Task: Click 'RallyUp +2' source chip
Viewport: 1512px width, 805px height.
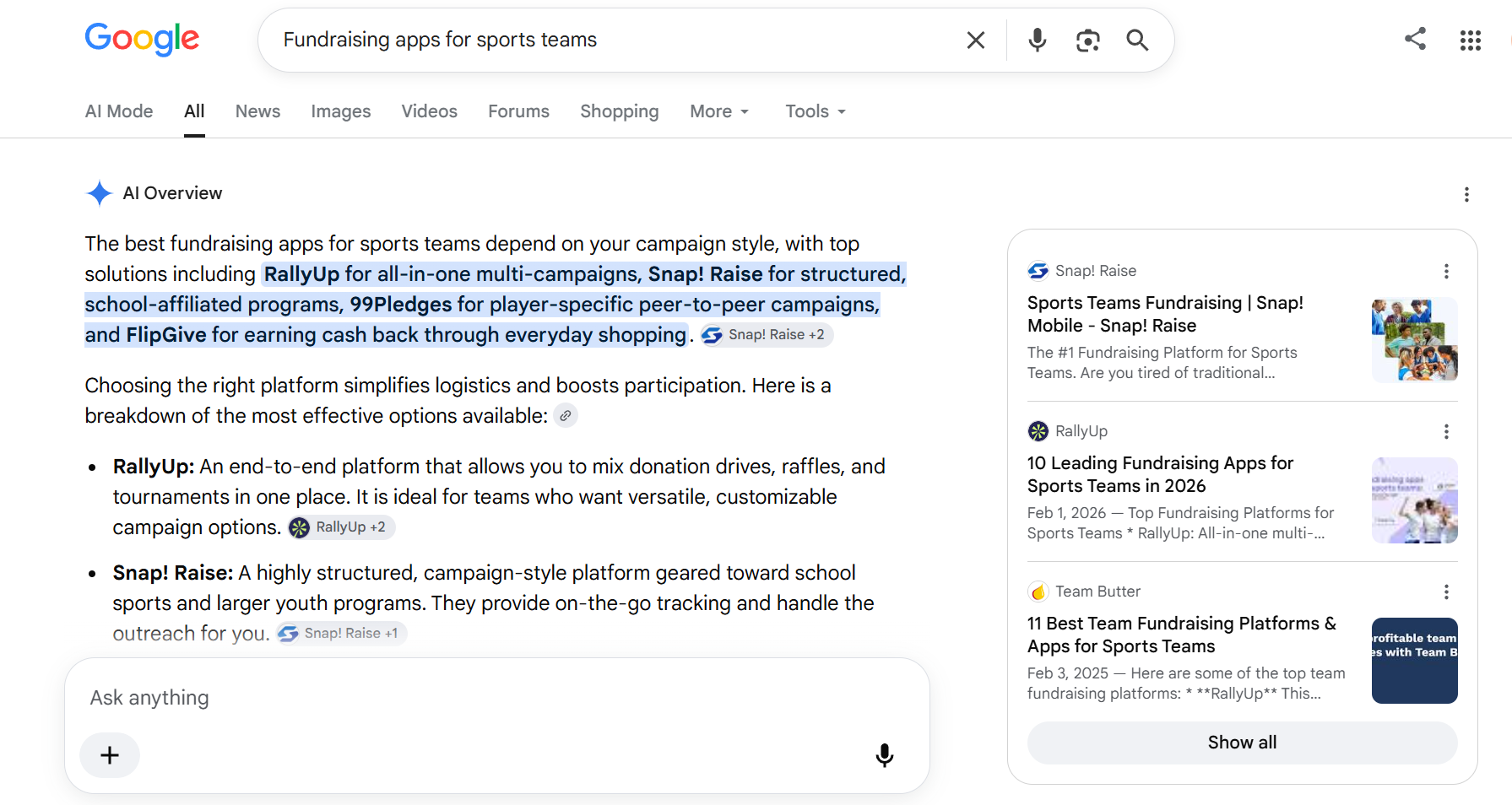Action: pos(341,527)
